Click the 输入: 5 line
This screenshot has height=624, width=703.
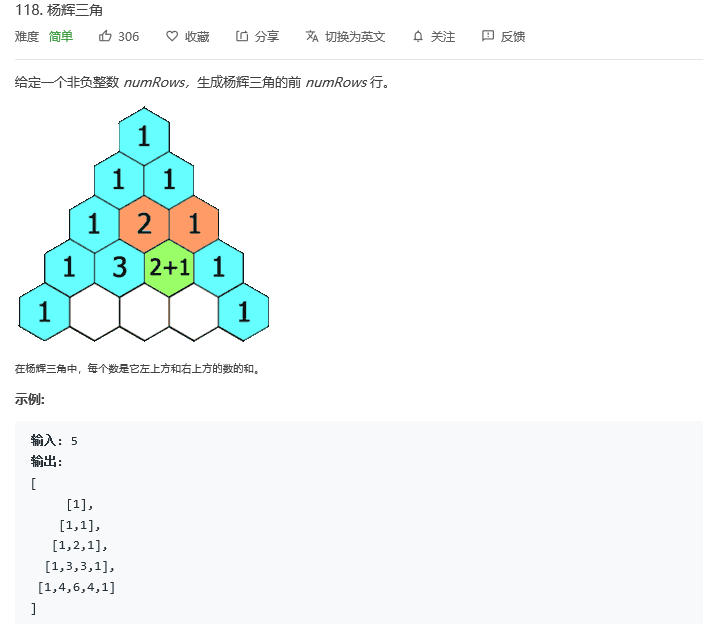(54, 441)
